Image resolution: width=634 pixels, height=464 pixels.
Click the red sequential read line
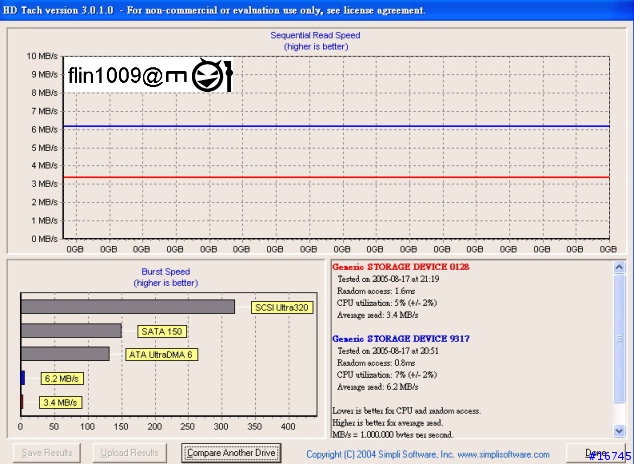click(x=336, y=177)
